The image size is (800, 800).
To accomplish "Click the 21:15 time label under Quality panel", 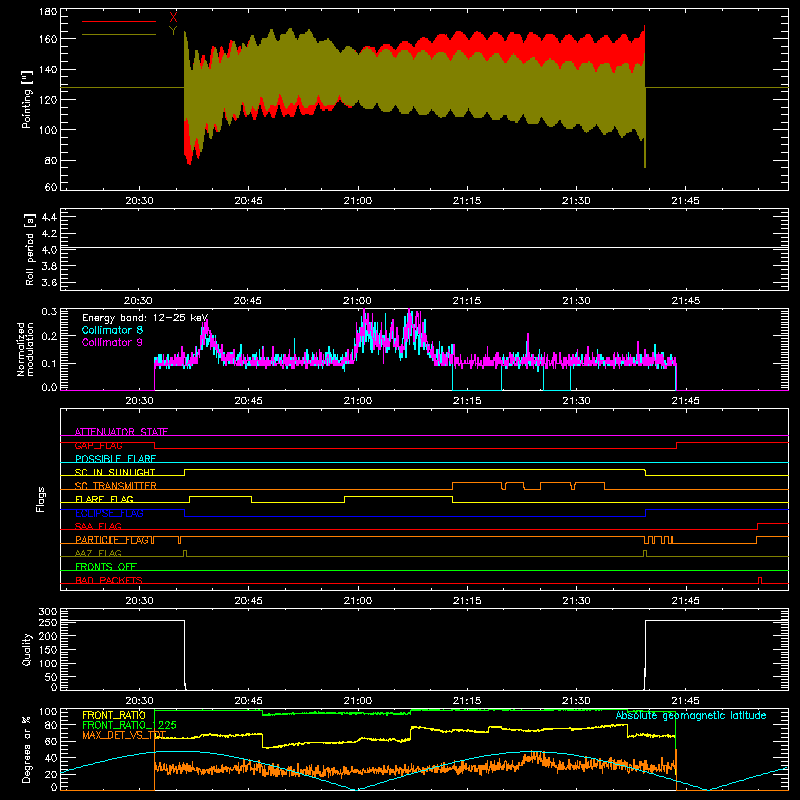I will (x=467, y=701).
